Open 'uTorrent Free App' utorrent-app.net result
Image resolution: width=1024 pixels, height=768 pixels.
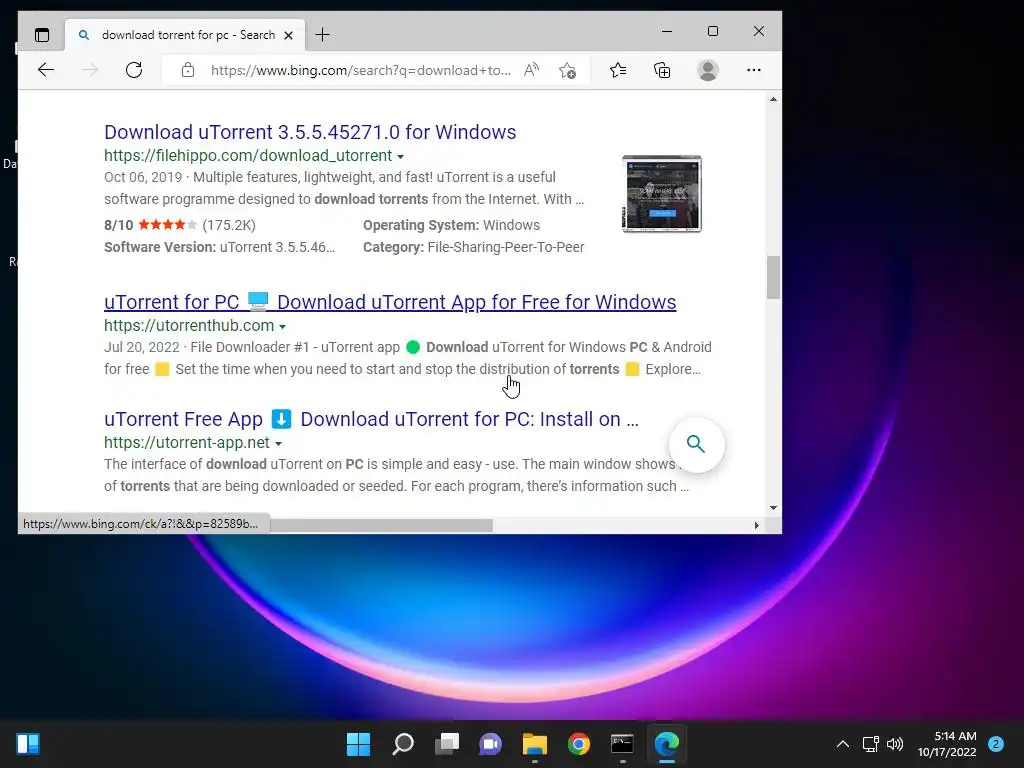click(x=371, y=419)
